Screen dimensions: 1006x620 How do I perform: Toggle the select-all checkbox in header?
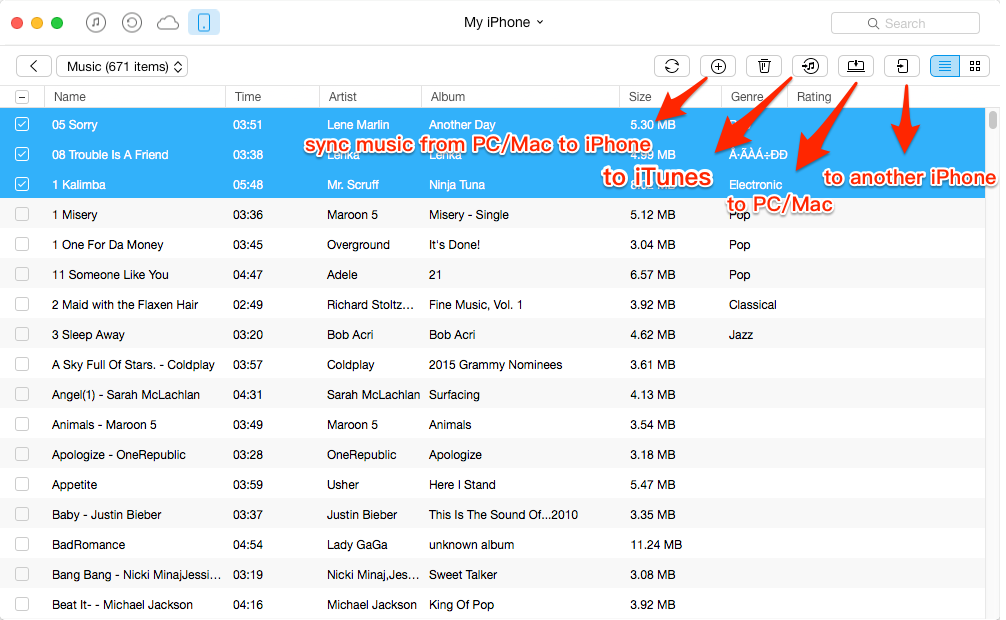(x=22, y=97)
